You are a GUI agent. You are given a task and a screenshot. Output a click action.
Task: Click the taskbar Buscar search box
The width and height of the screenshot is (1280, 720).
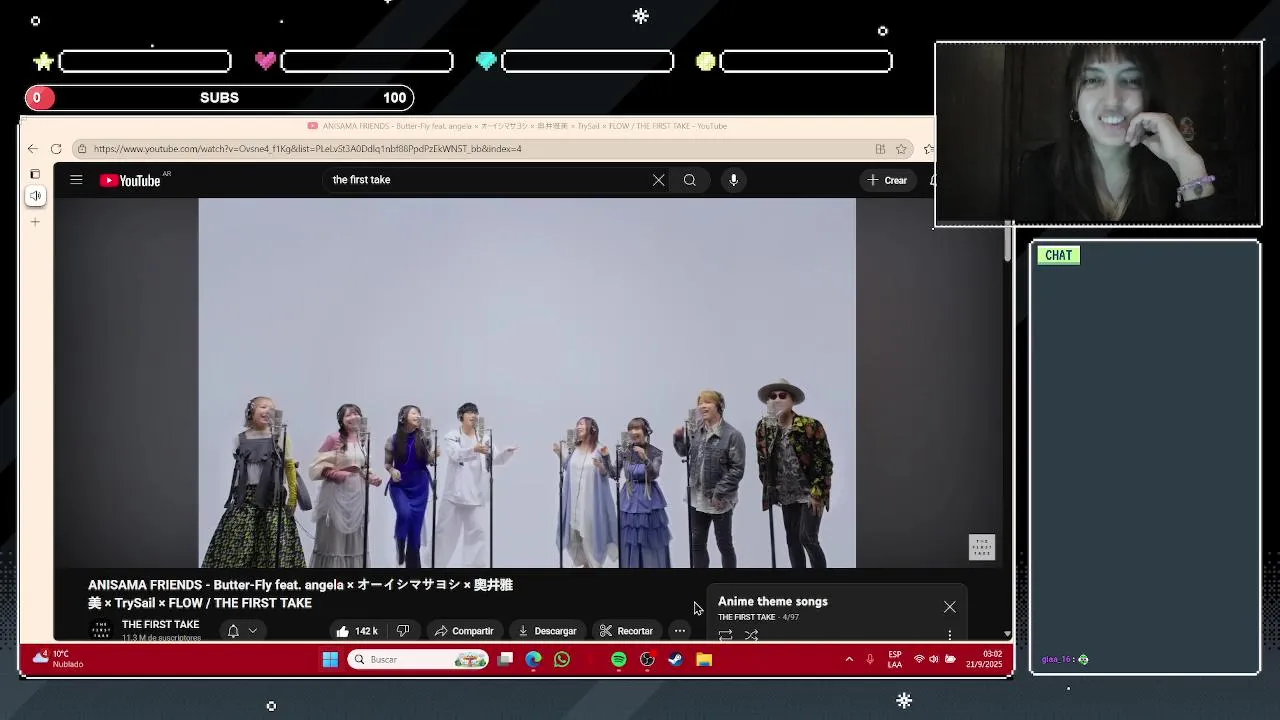pyautogui.click(x=419, y=660)
